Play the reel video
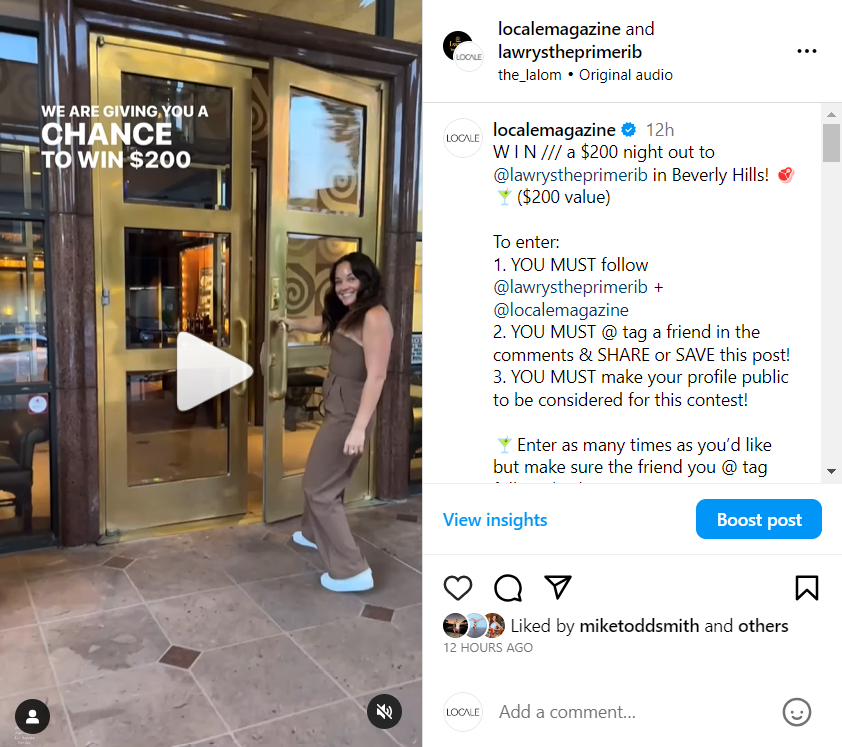The image size is (842, 747). click(214, 371)
